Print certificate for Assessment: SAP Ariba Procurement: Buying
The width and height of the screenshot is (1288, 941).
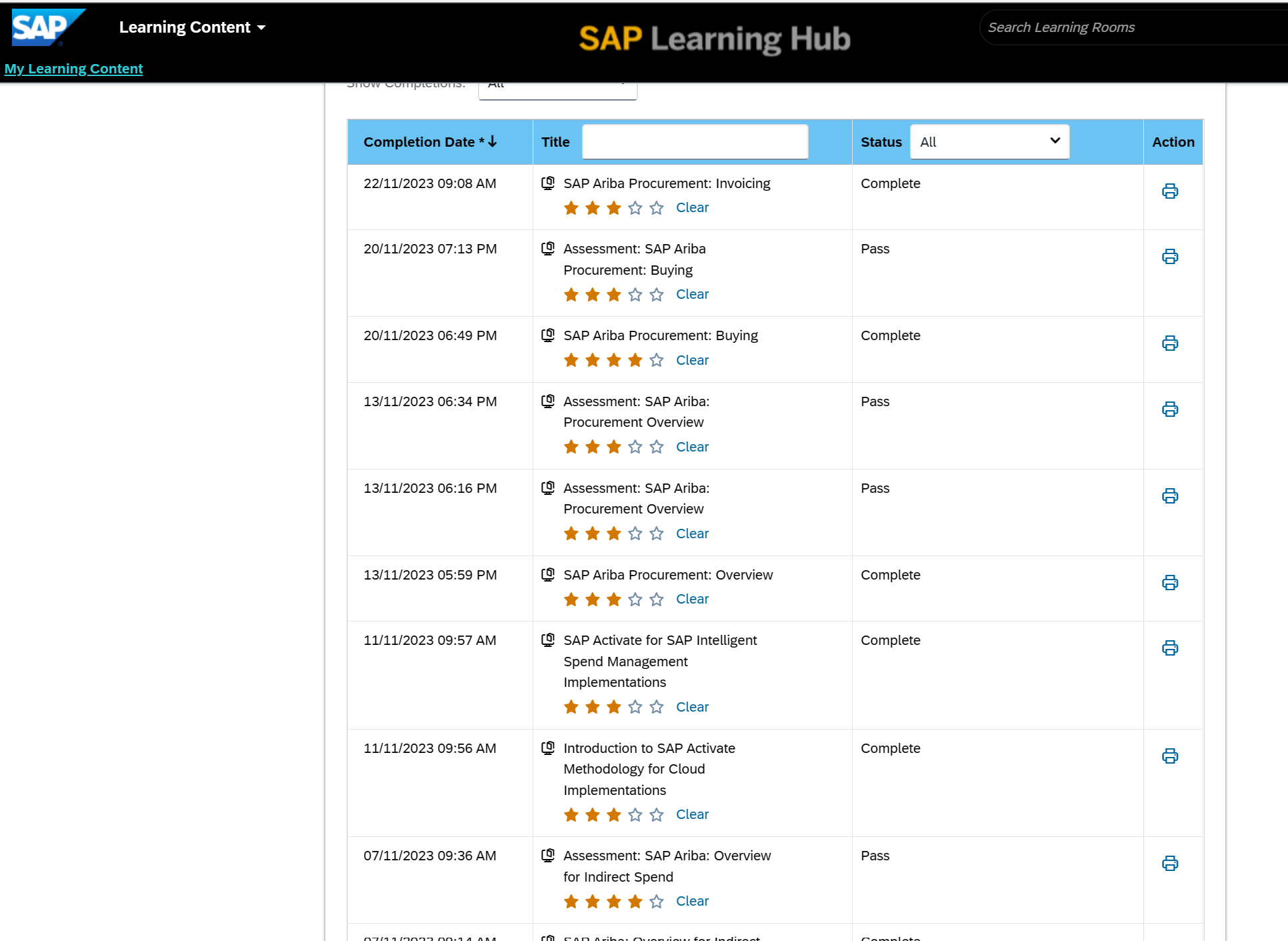pos(1170,257)
